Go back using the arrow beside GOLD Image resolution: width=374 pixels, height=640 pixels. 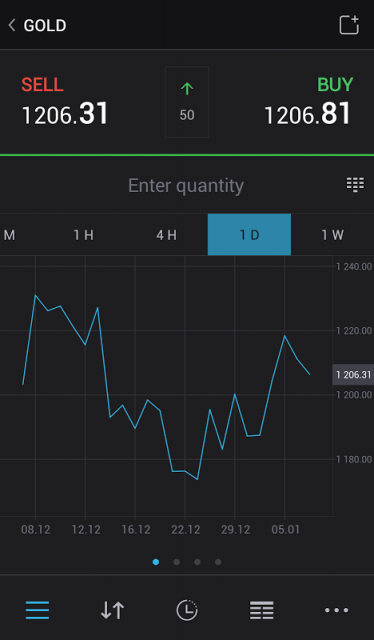click(x=11, y=26)
